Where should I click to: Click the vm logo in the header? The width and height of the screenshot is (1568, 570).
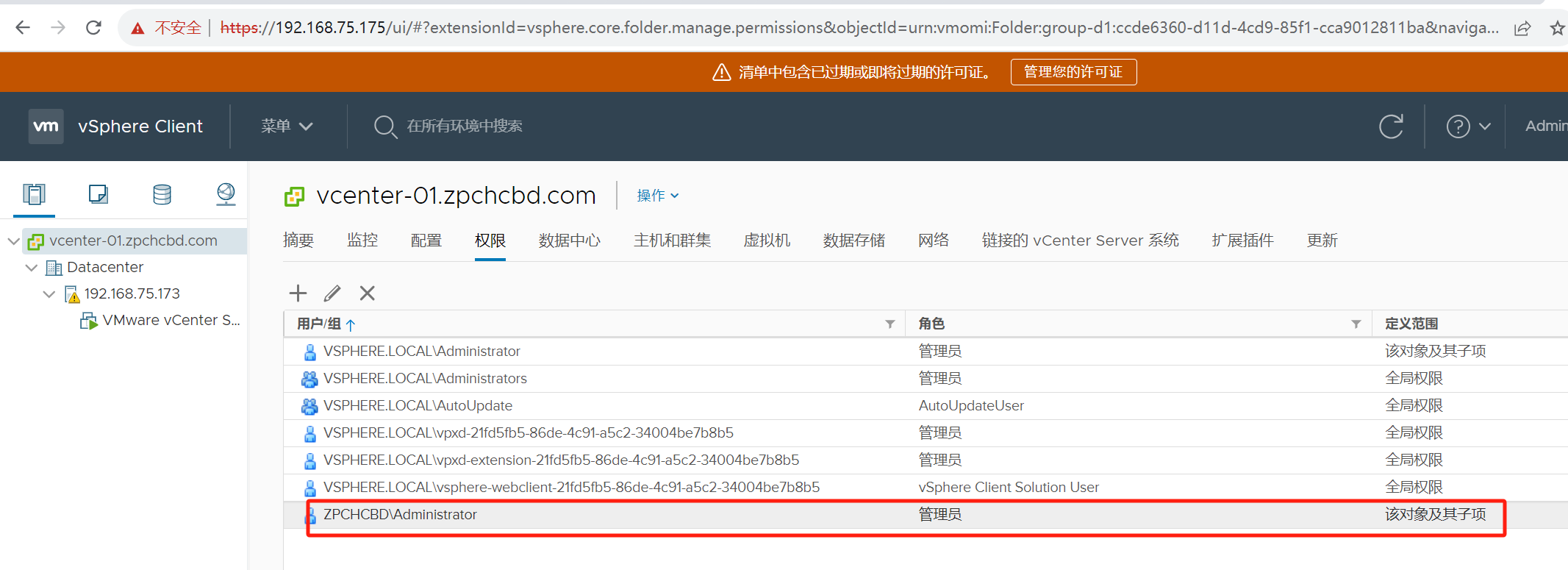pos(46,126)
